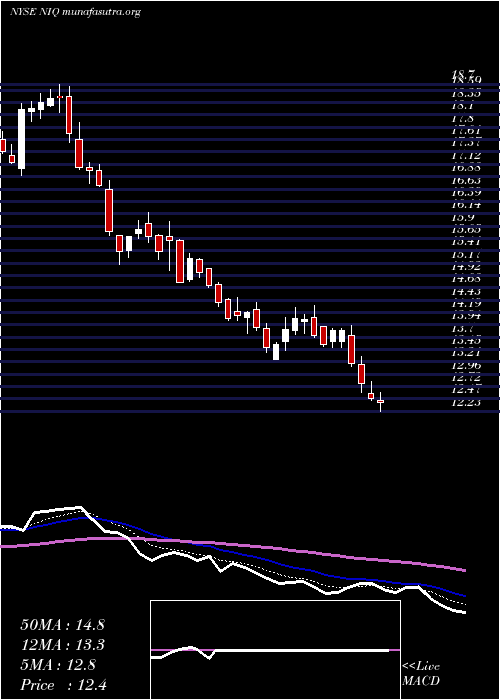Click the '5MA : 12.8' readout

[x=58, y=665]
